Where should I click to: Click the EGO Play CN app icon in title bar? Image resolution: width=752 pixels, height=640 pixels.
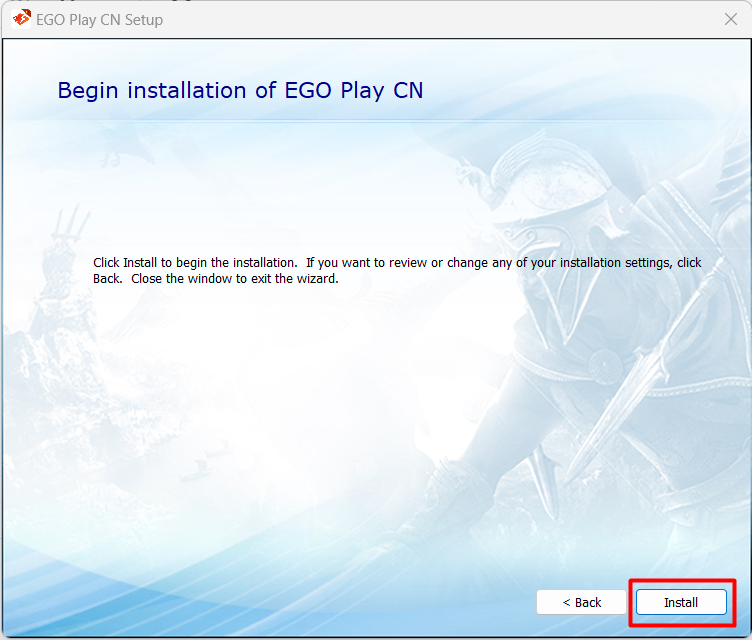coord(21,19)
